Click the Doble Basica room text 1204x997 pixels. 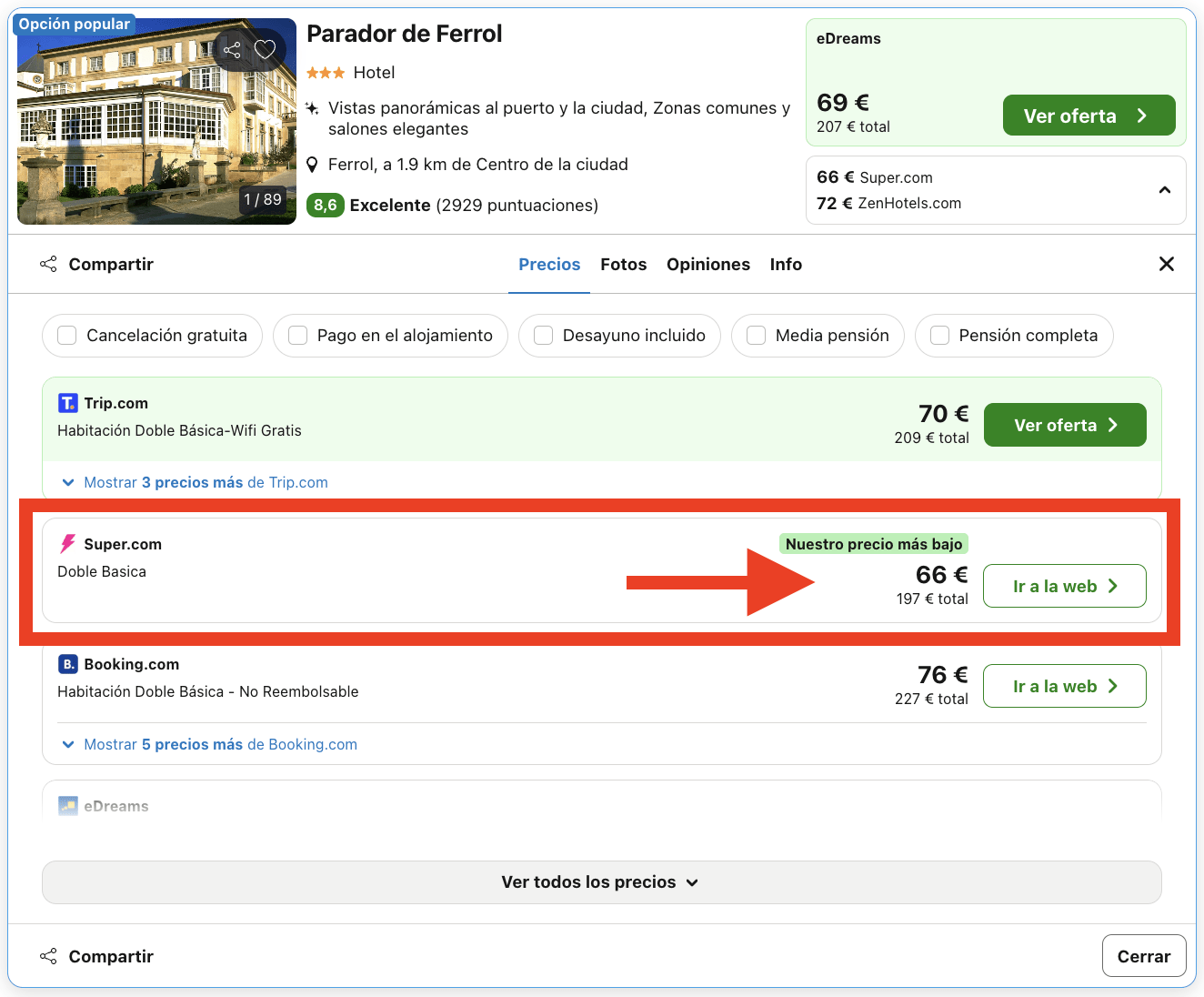point(102,571)
